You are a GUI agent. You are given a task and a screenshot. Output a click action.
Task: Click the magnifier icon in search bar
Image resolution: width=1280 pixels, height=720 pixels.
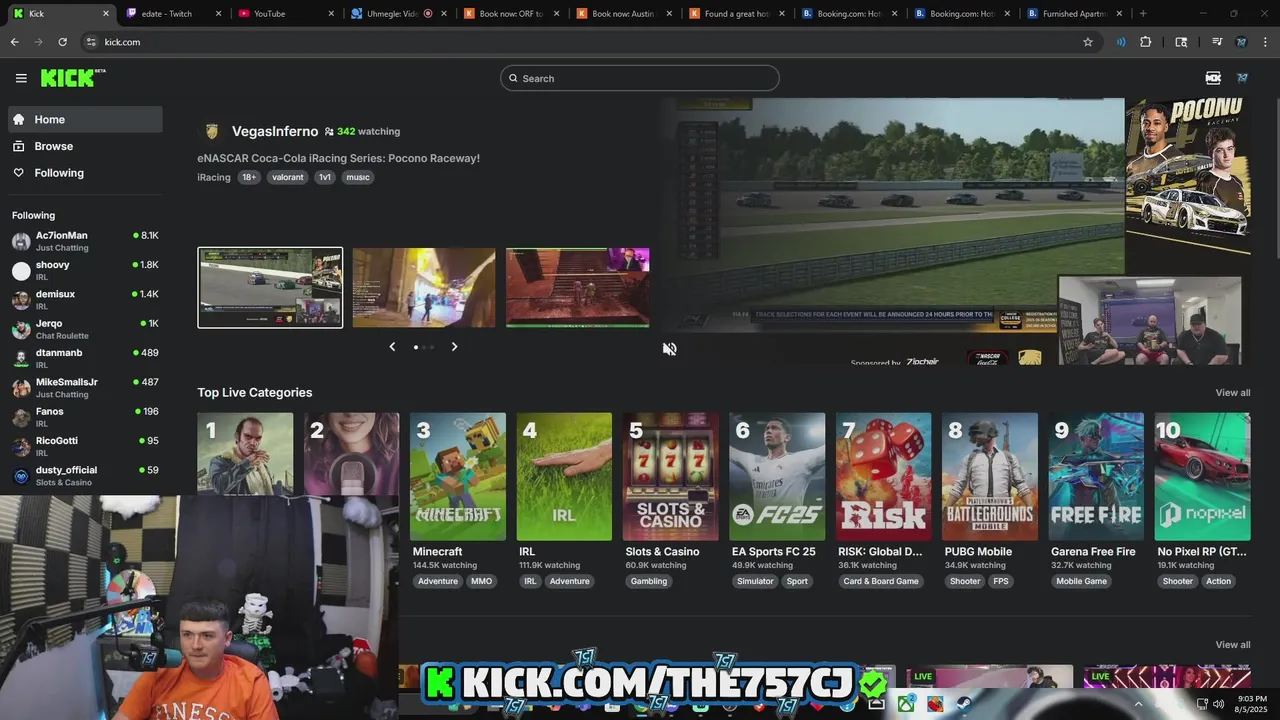pos(514,78)
